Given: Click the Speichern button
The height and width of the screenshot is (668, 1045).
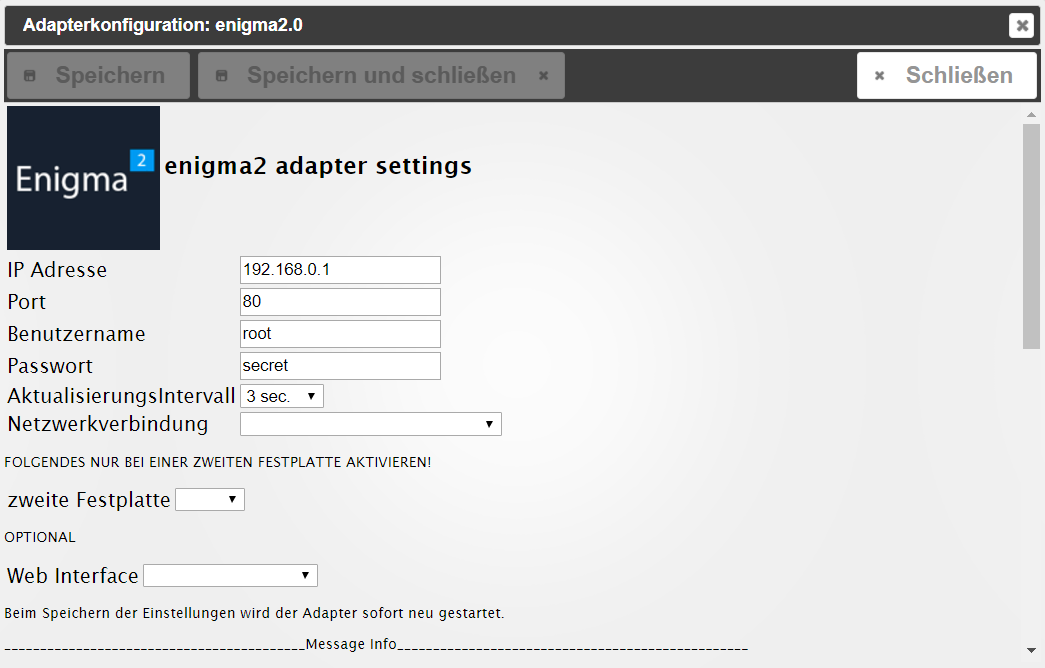Looking at the screenshot, I should coord(98,75).
